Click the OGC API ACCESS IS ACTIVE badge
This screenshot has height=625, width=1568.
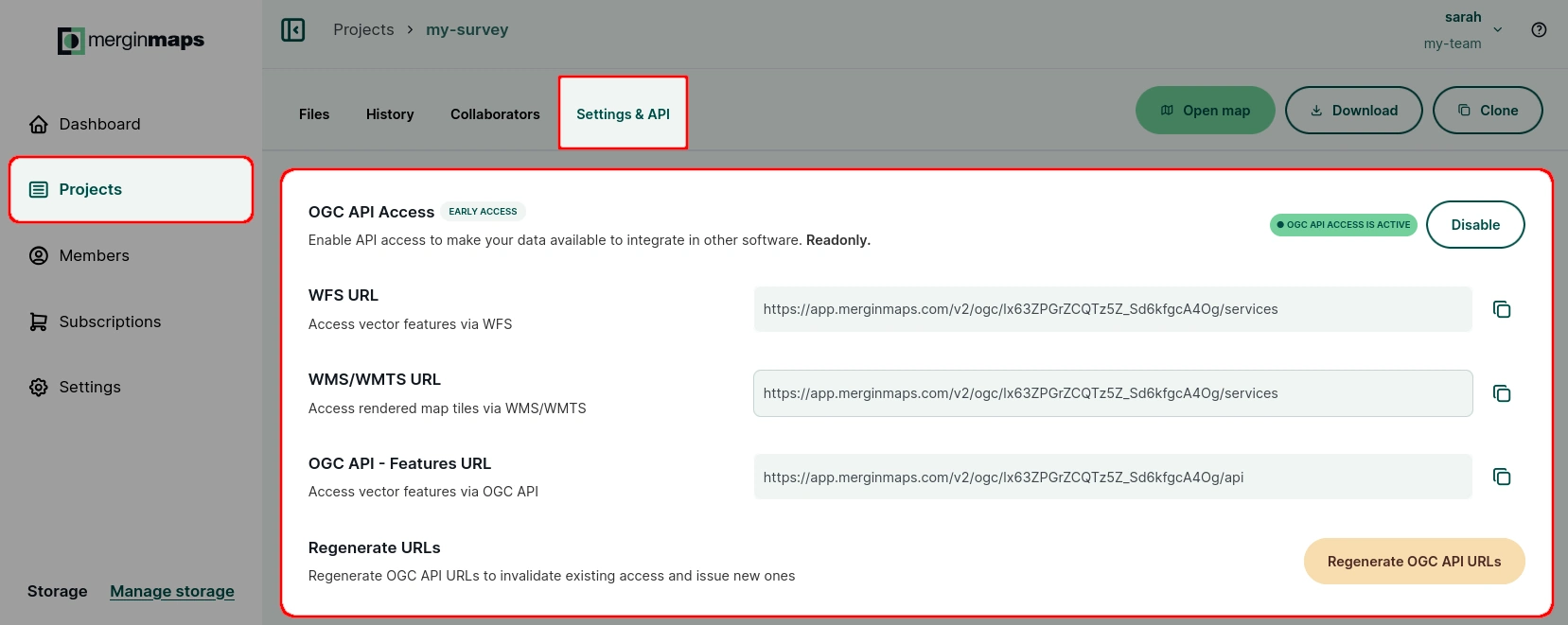1344,225
